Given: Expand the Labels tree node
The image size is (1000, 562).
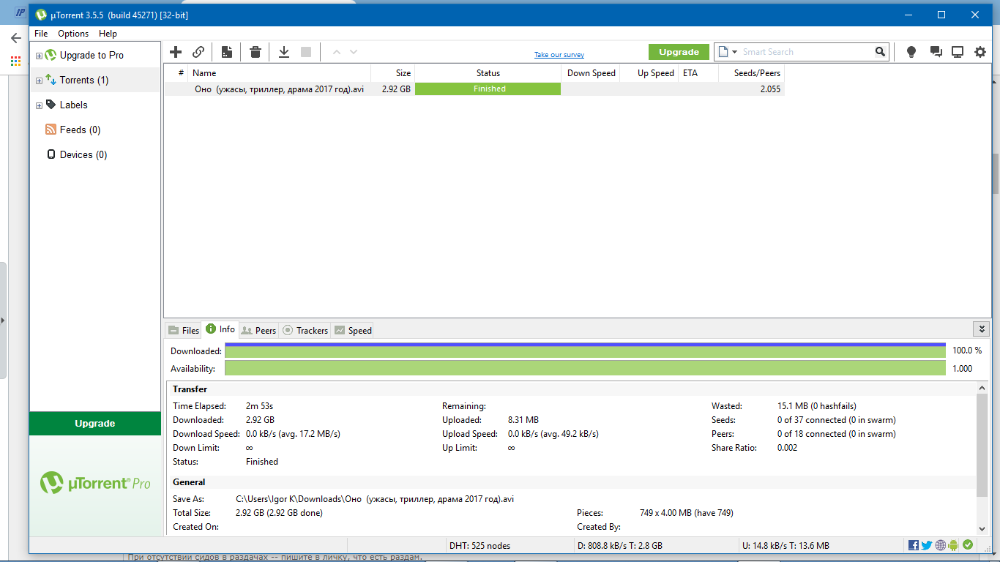Looking at the screenshot, I should pyautogui.click(x=39, y=105).
